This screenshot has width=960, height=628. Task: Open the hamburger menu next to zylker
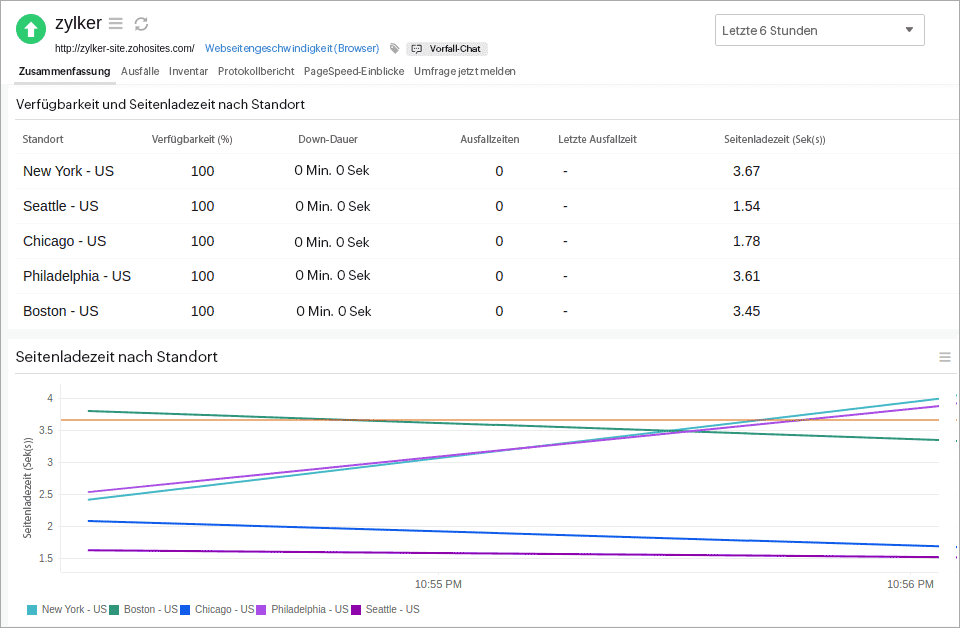click(x=116, y=24)
